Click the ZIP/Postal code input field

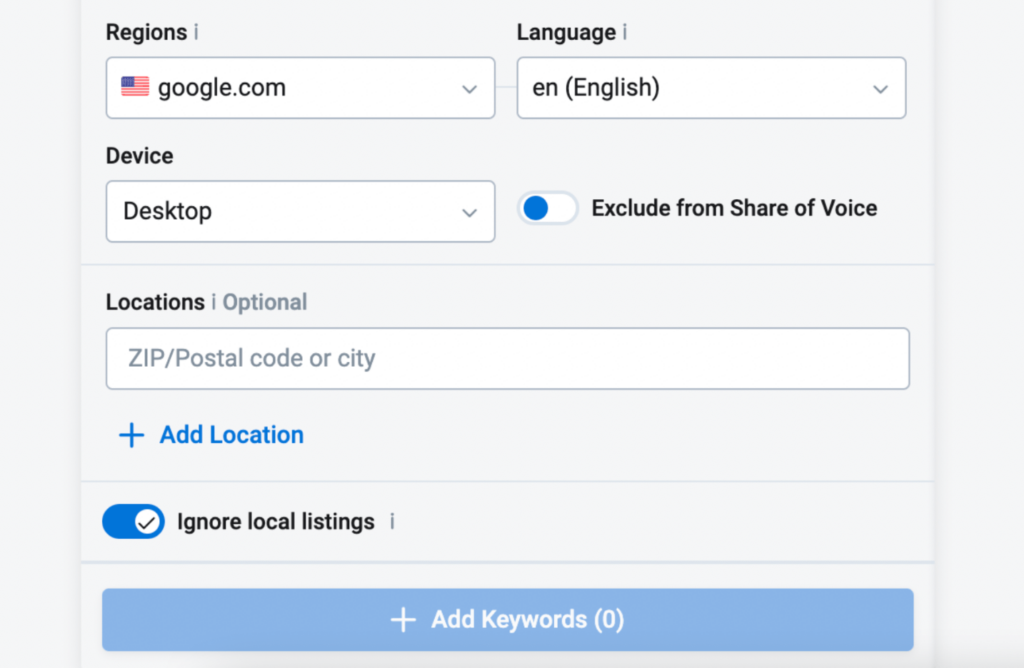pos(507,358)
